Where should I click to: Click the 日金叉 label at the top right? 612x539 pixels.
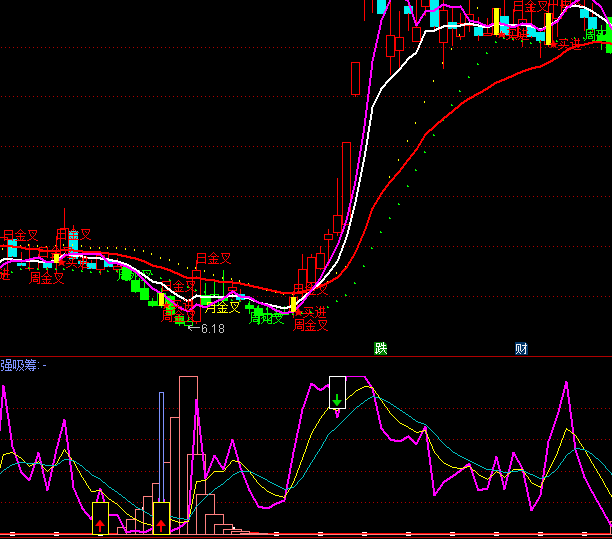(x=531, y=7)
